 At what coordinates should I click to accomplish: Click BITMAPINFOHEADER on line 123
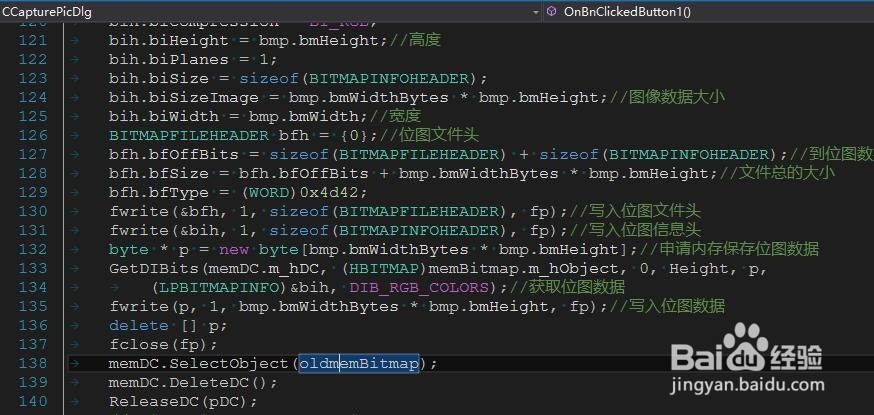pos(389,79)
